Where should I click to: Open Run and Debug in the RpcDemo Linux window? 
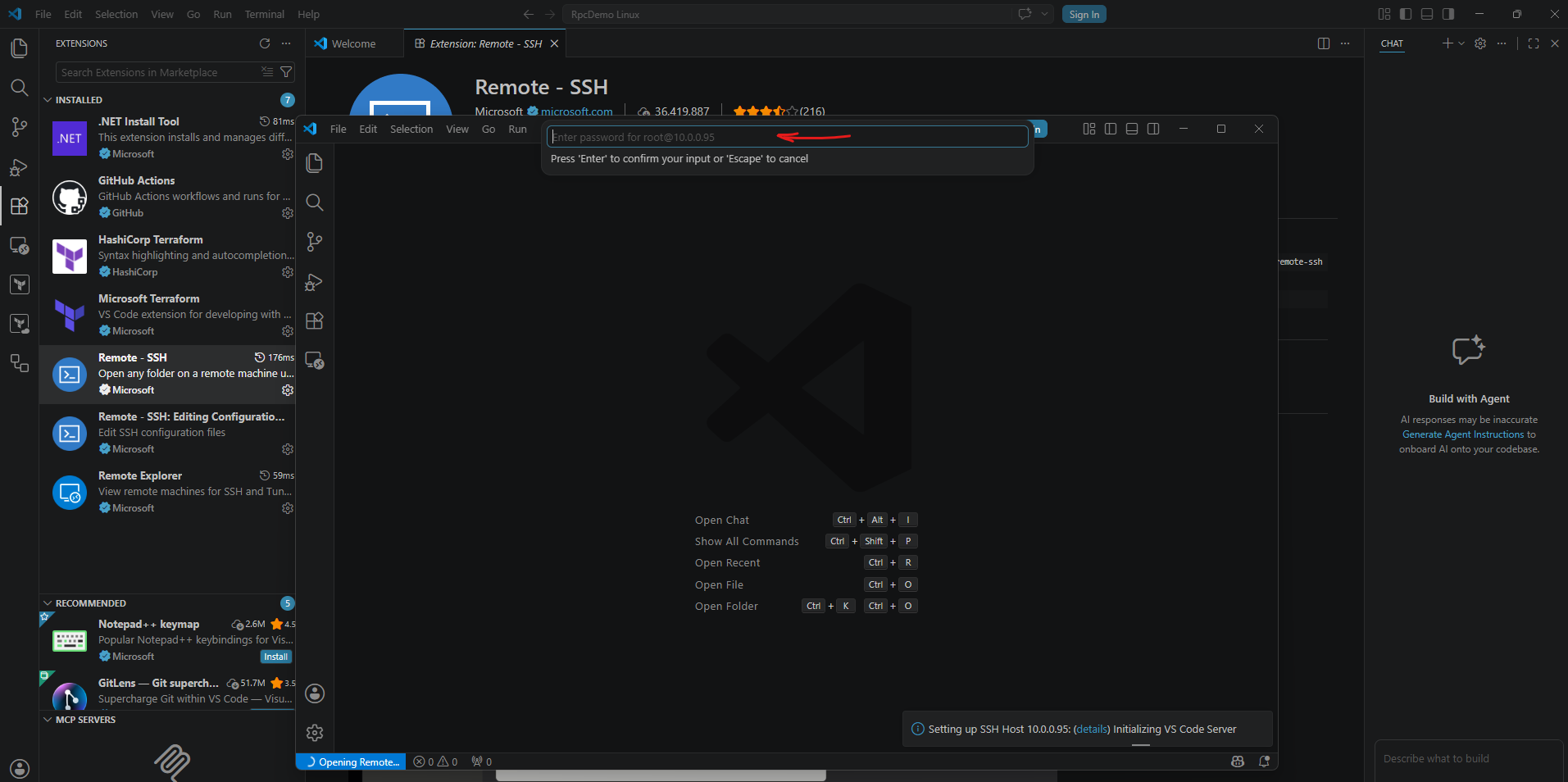[x=19, y=166]
